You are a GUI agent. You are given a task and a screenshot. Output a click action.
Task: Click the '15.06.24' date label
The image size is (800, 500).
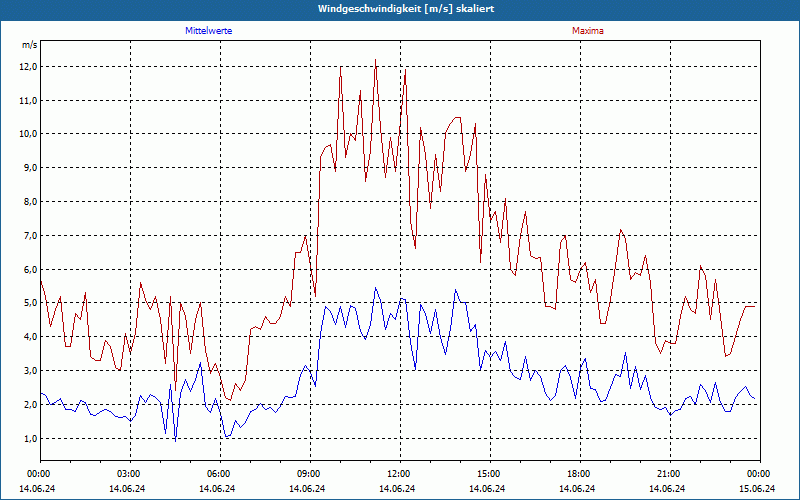click(757, 488)
